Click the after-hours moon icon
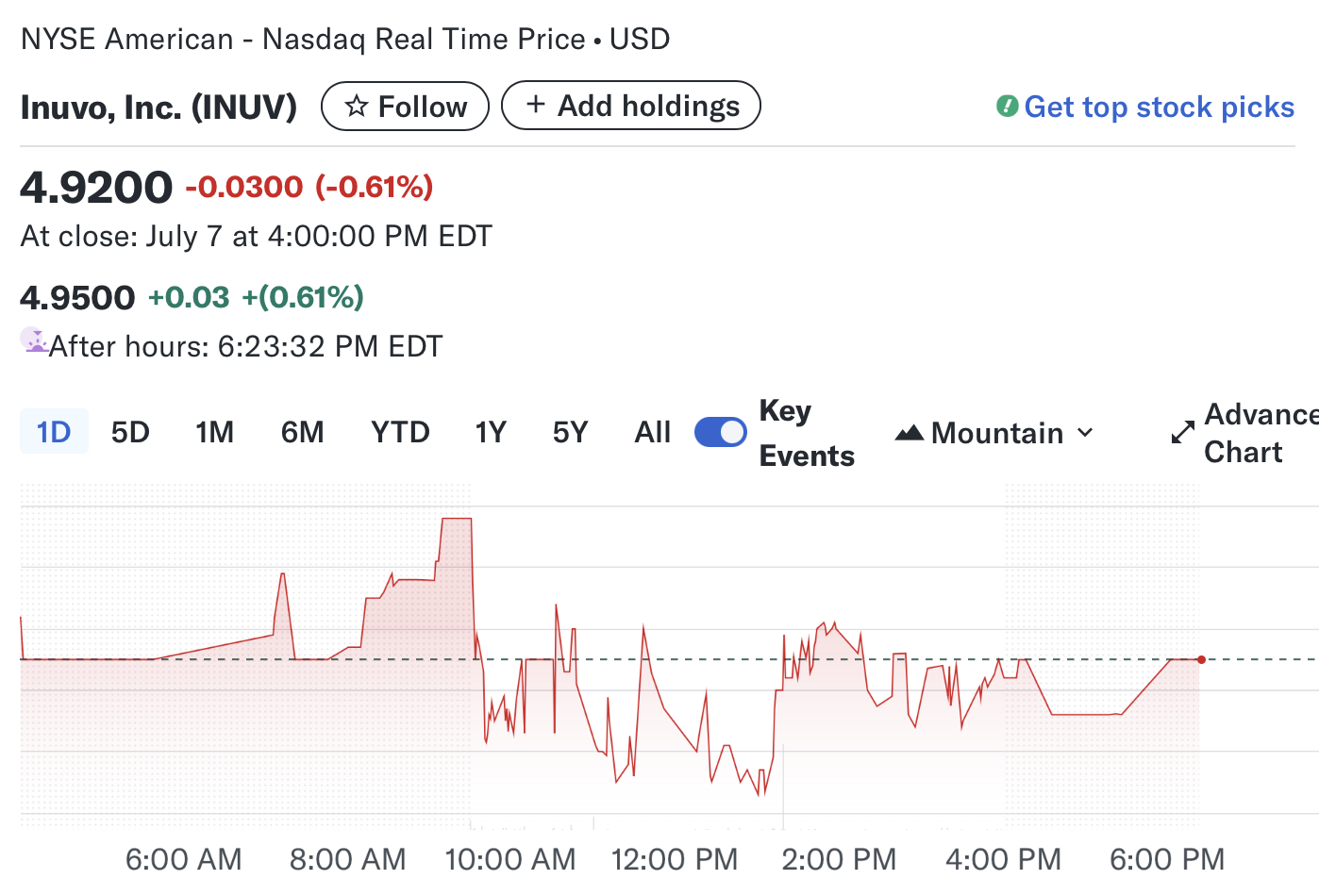This screenshot has height=896, width=1319. click(x=34, y=340)
